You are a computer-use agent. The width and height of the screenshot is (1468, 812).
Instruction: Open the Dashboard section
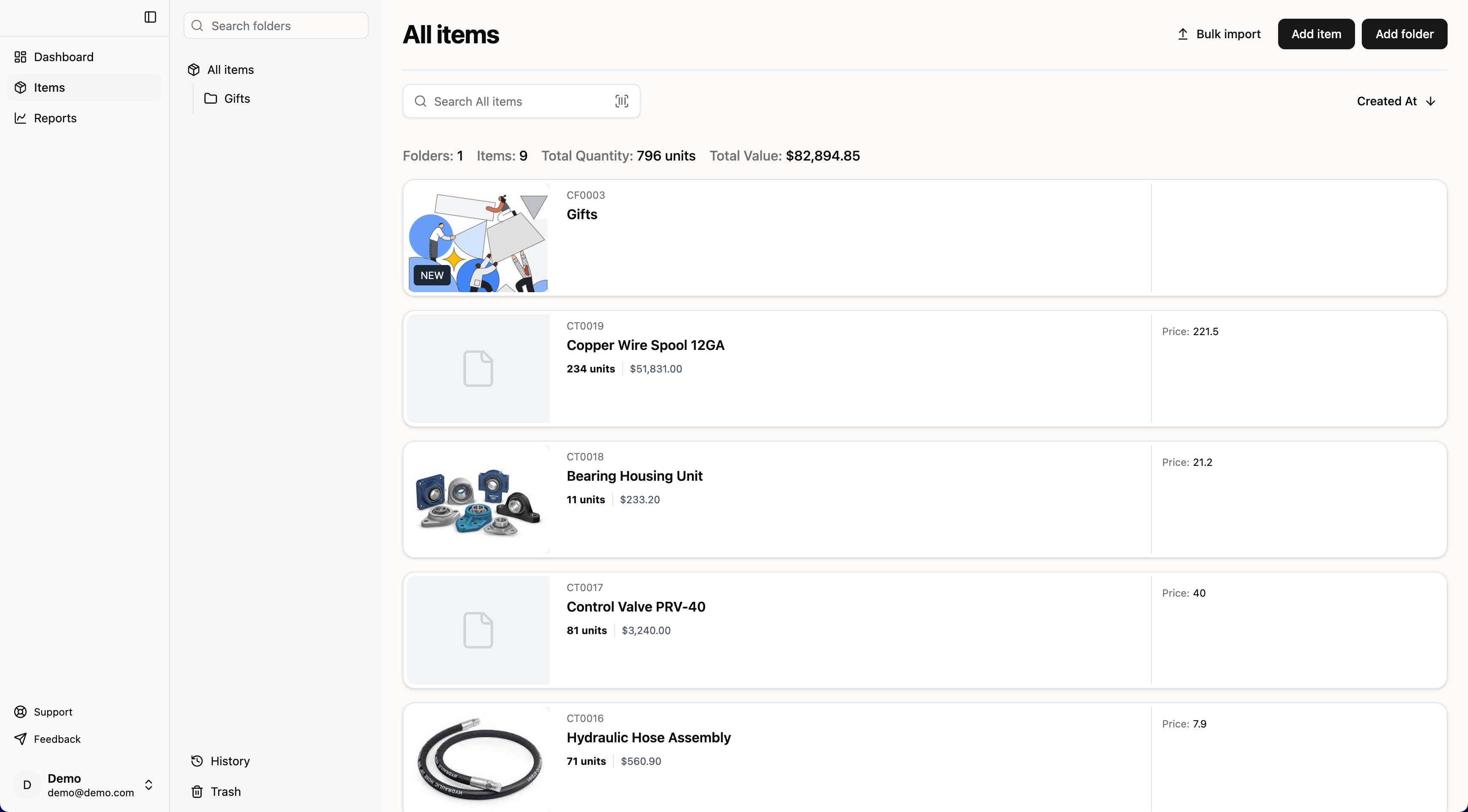[x=63, y=56]
